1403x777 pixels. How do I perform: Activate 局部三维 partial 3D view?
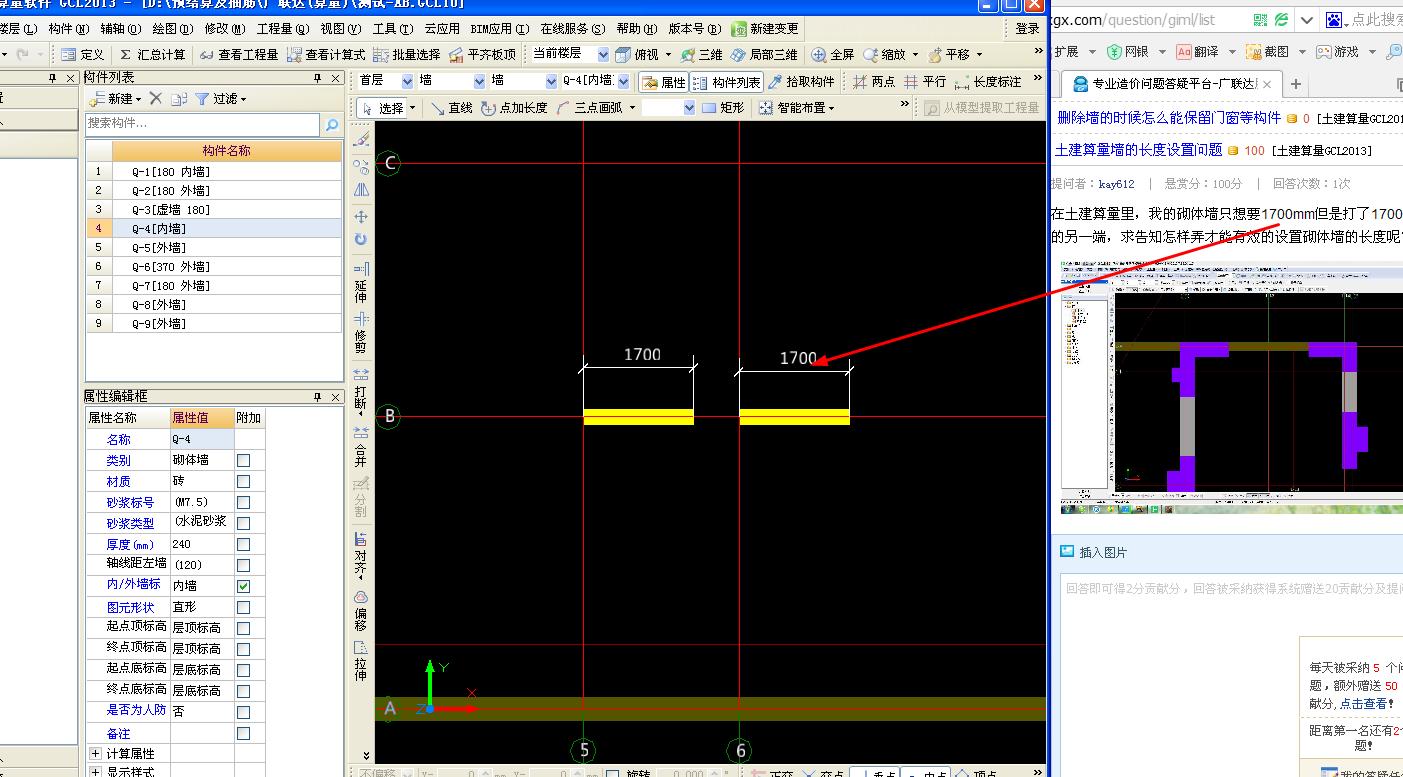point(764,54)
